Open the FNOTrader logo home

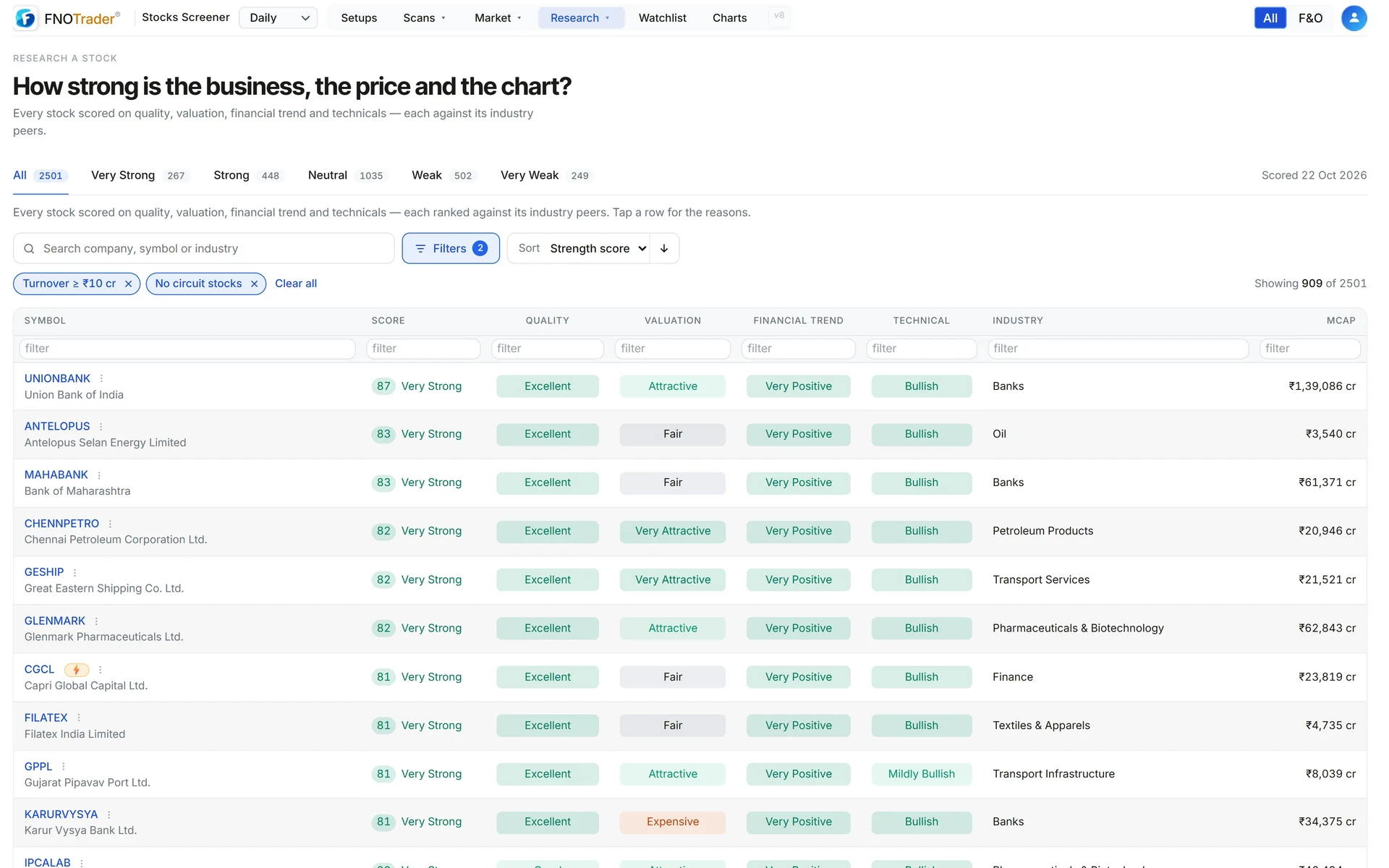pos(67,18)
